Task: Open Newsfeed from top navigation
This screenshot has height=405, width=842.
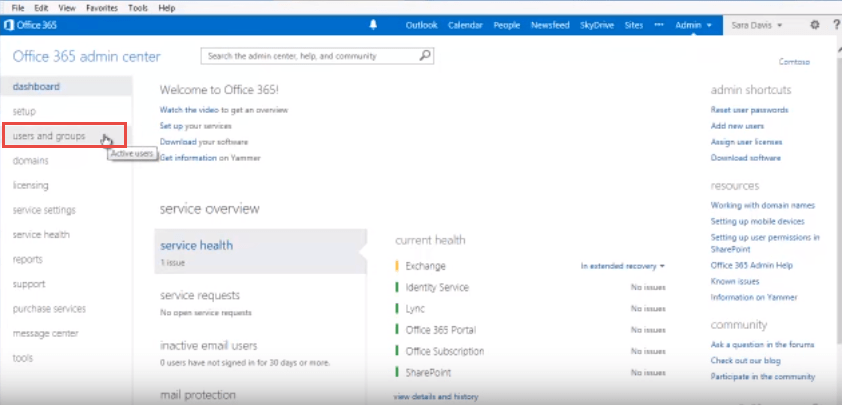Action: pyautogui.click(x=550, y=25)
